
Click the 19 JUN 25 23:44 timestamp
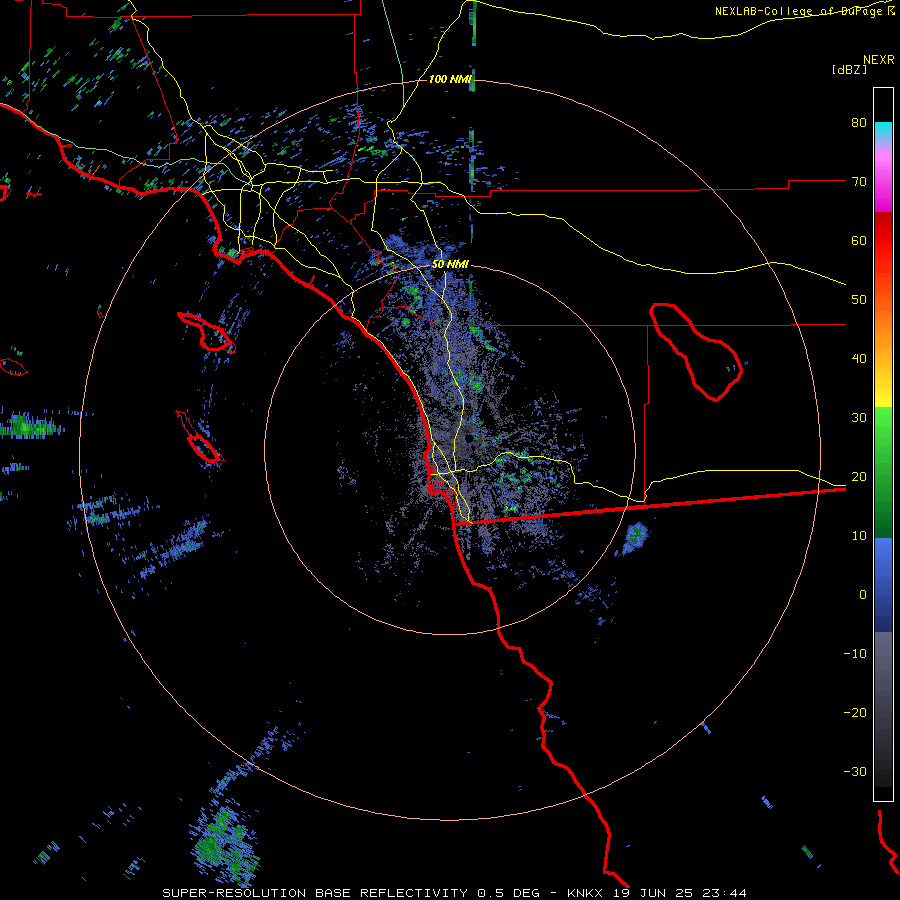680,893
